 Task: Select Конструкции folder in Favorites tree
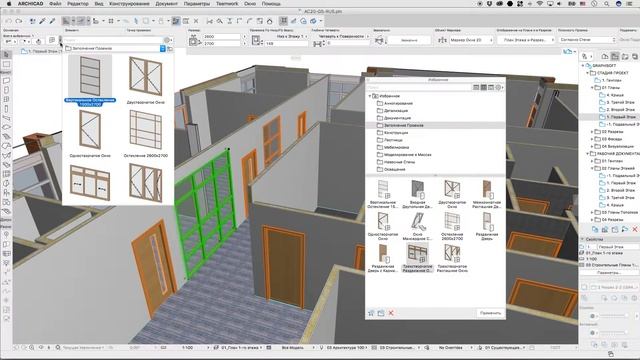coord(396,133)
